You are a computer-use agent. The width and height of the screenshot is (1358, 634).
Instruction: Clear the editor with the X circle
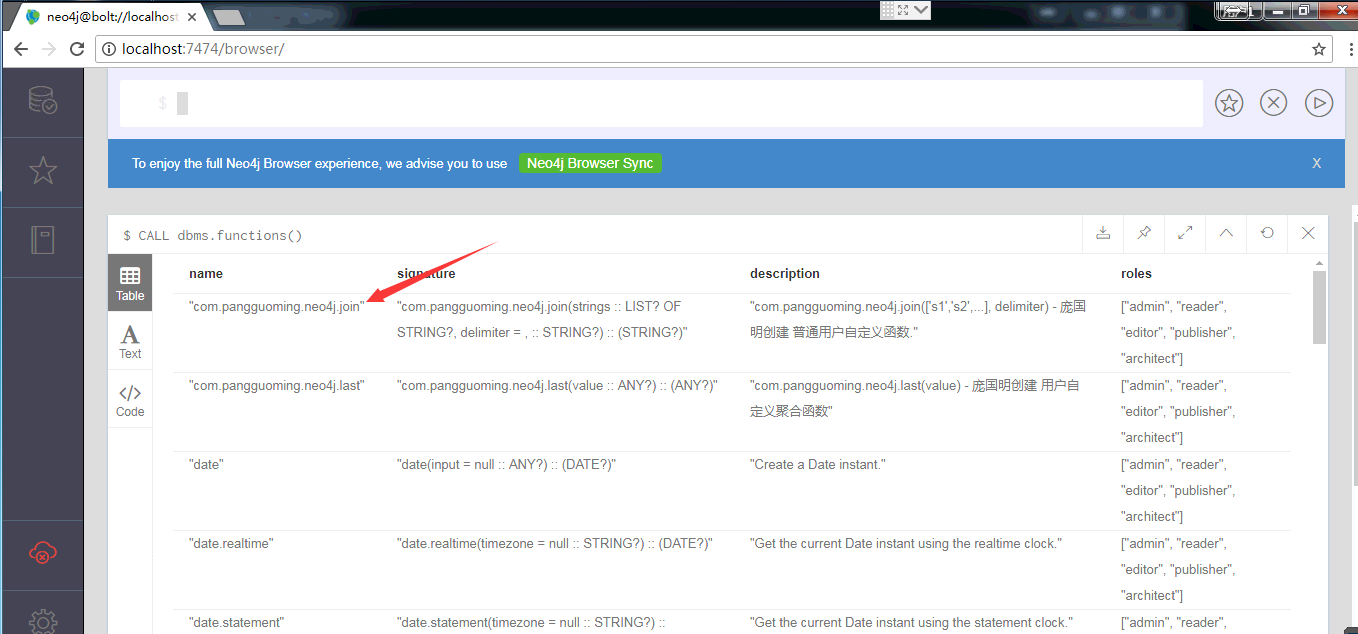(1273, 102)
